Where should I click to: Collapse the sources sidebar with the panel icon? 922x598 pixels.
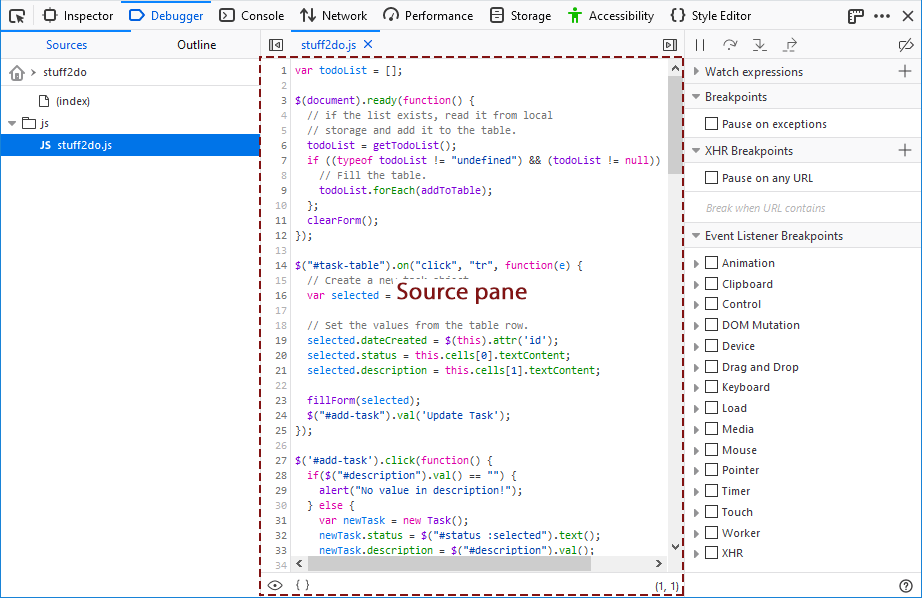(276, 44)
